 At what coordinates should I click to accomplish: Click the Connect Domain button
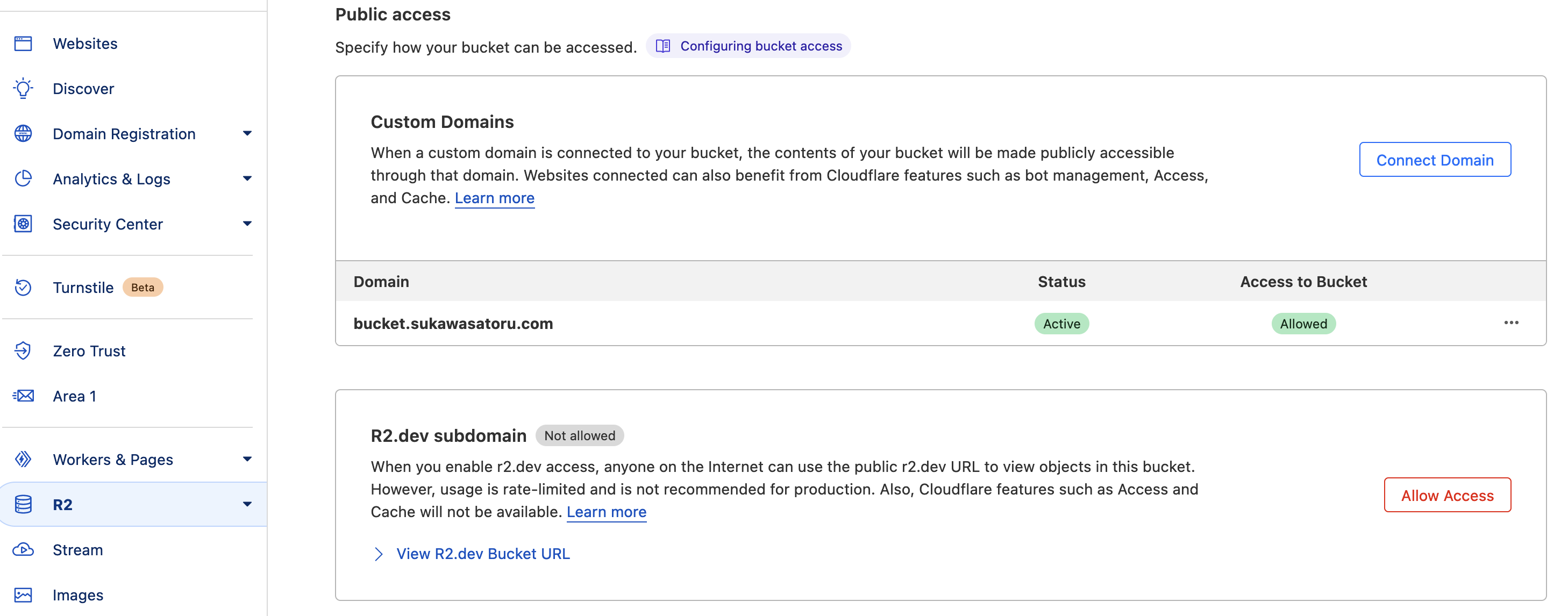coord(1435,160)
